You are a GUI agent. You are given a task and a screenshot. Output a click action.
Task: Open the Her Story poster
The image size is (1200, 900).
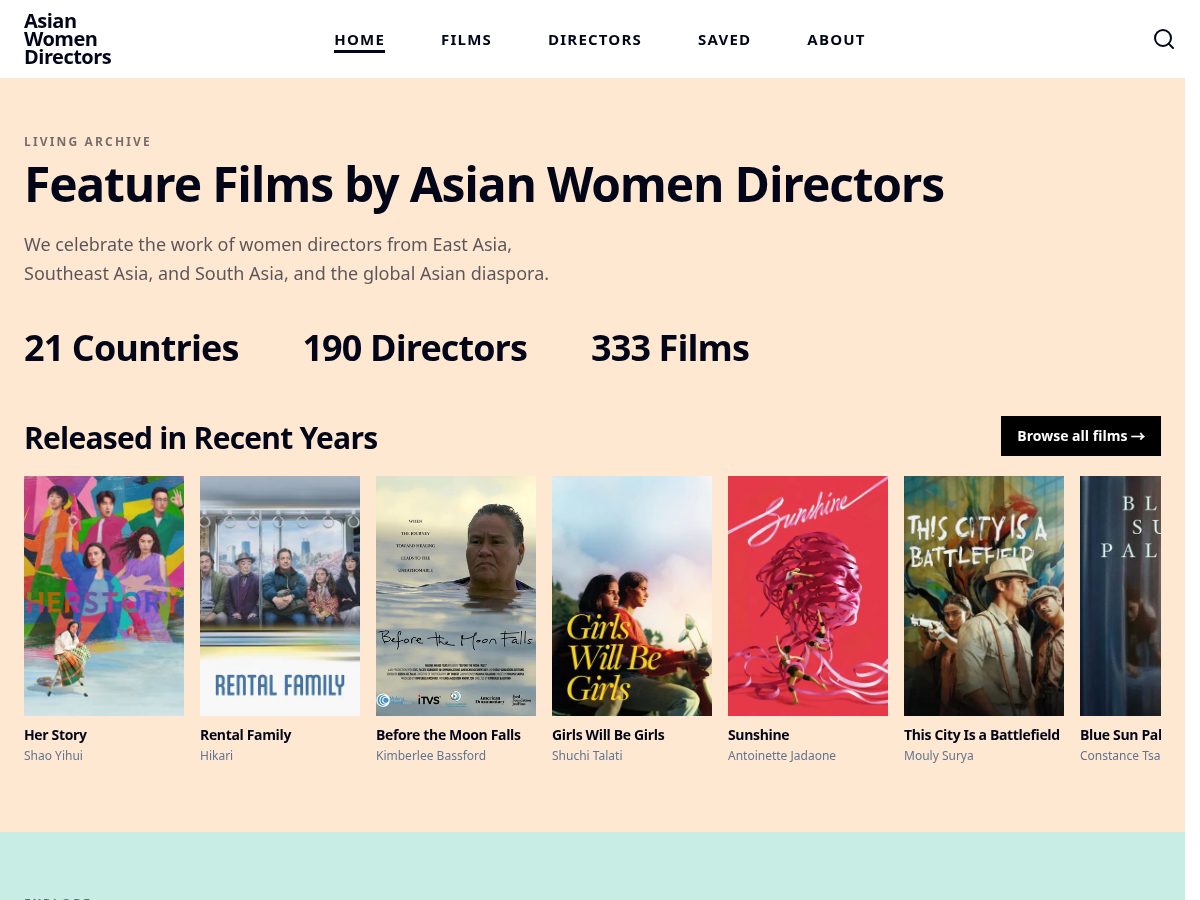[x=104, y=596]
